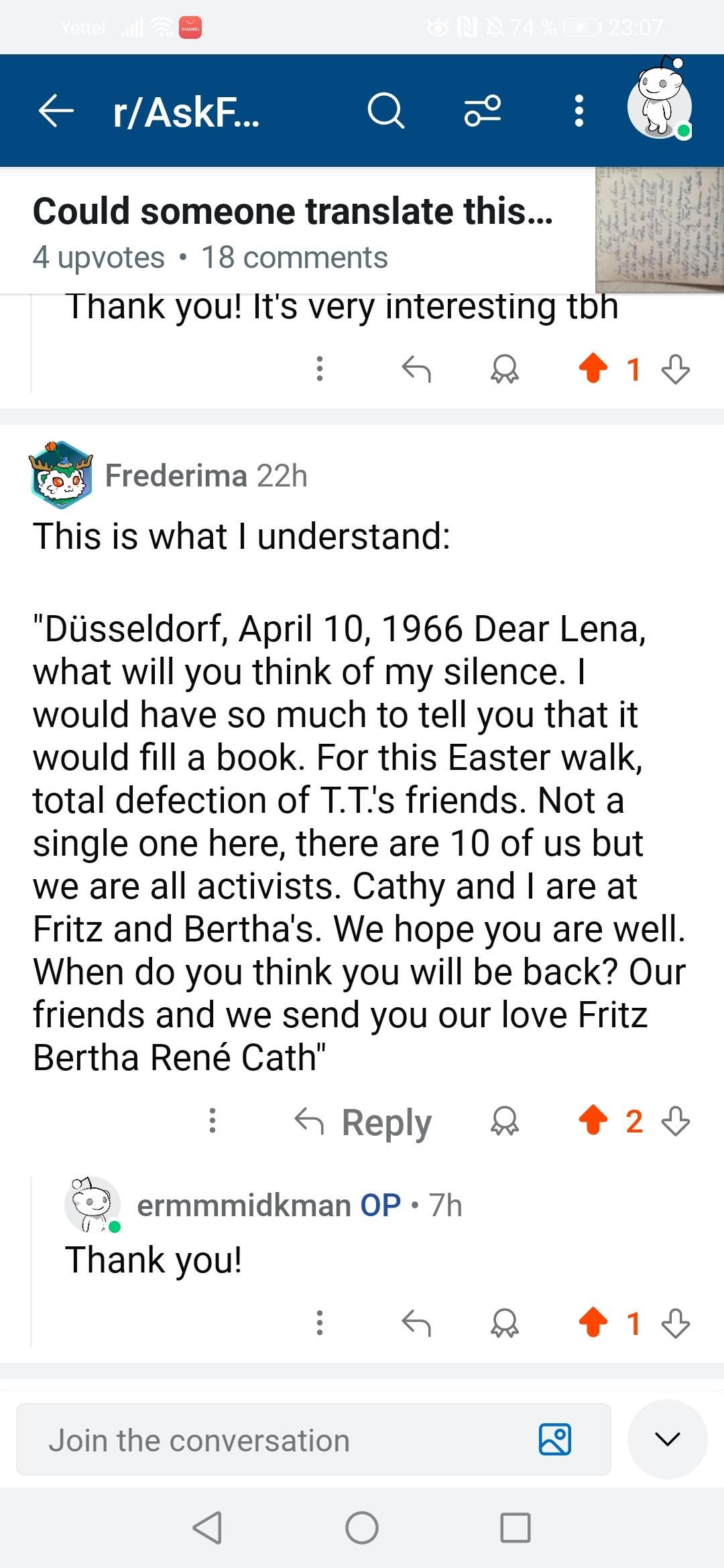Collapse with the round chevron-down button

(668, 1439)
